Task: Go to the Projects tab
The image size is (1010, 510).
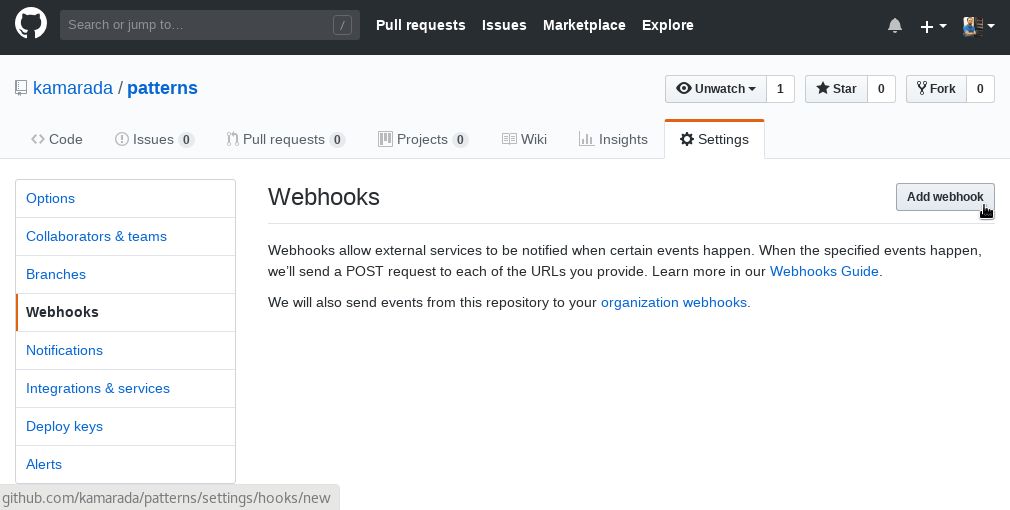Action: (x=423, y=139)
